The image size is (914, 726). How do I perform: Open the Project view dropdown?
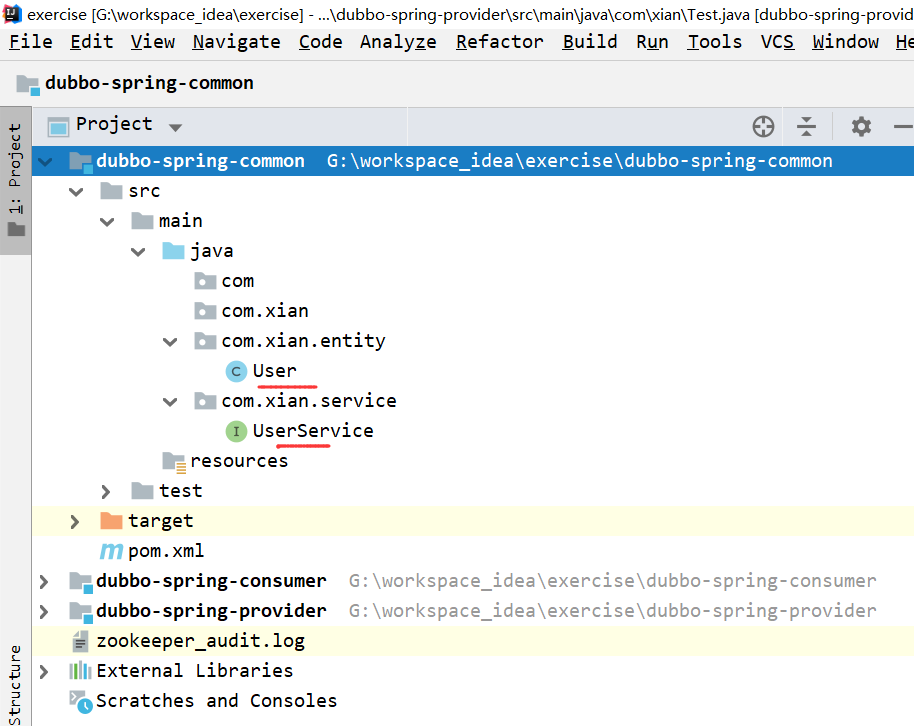coord(175,127)
